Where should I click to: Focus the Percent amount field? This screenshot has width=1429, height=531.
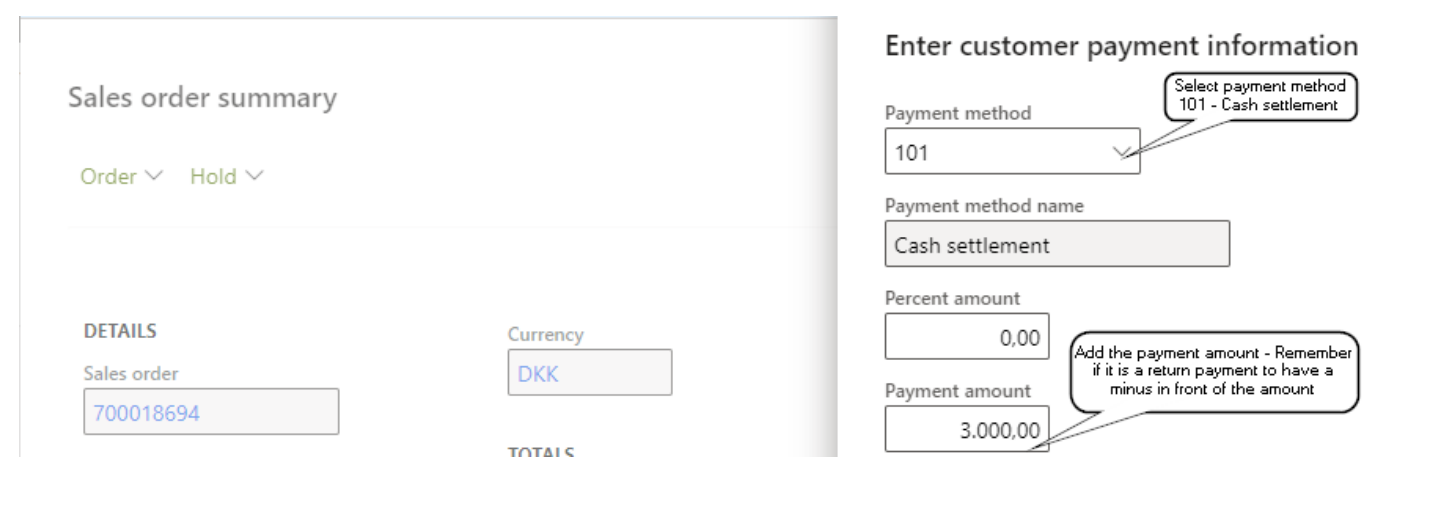966,338
